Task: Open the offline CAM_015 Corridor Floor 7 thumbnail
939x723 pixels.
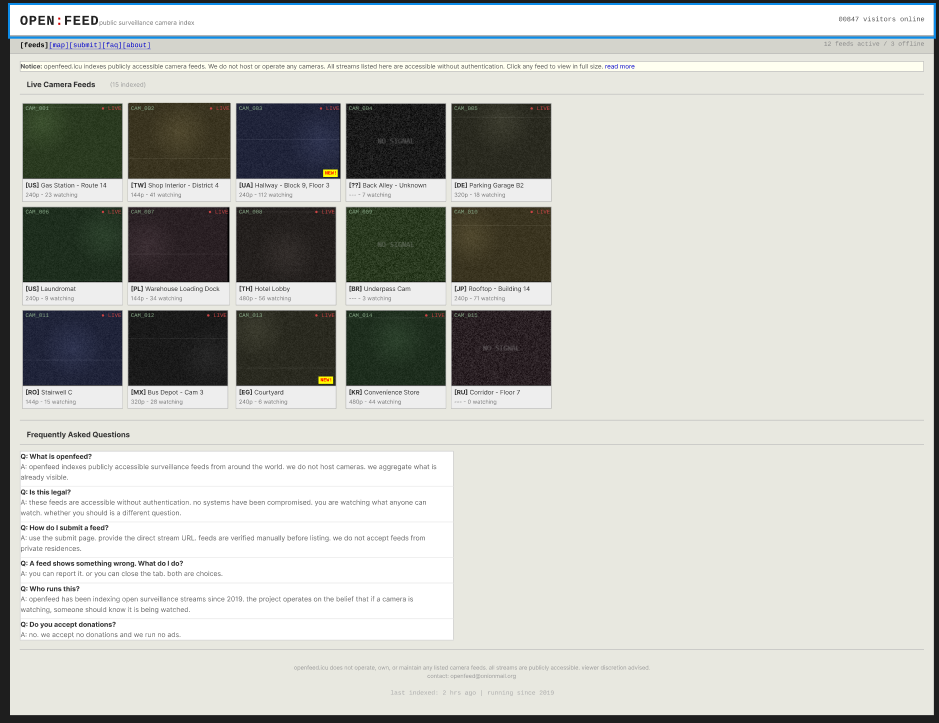Action: (x=501, y=348)
